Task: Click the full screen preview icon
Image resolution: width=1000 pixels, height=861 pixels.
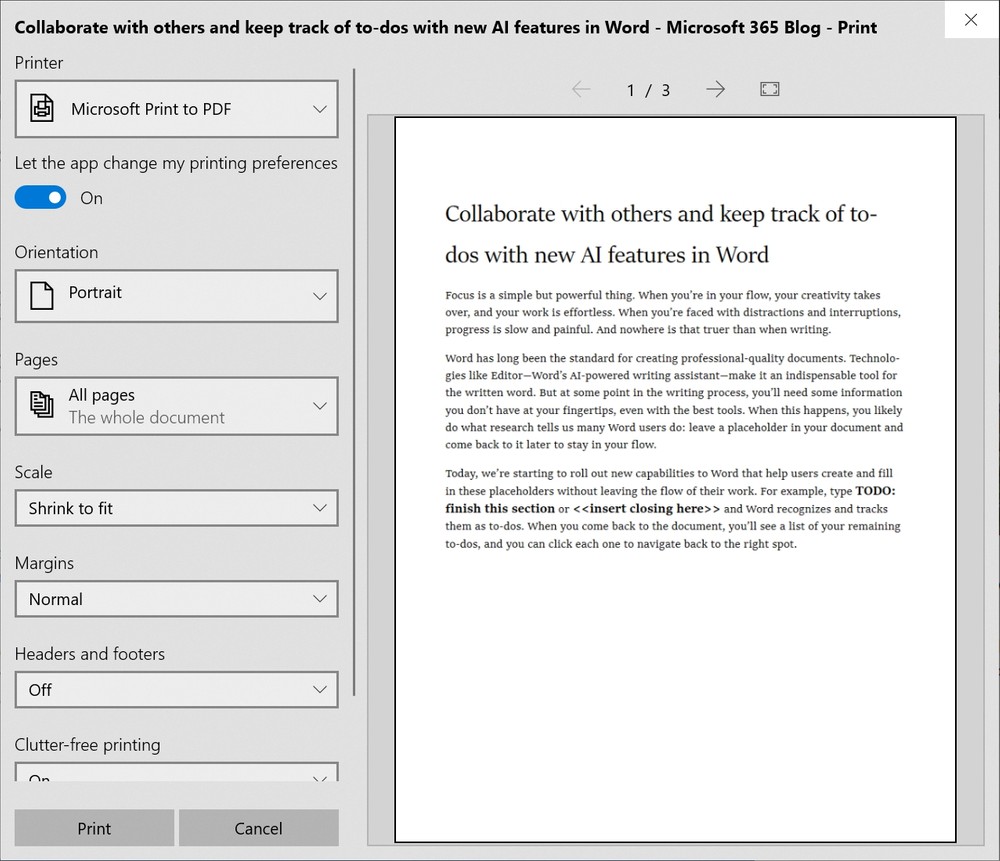Action: tap(769, 90)
